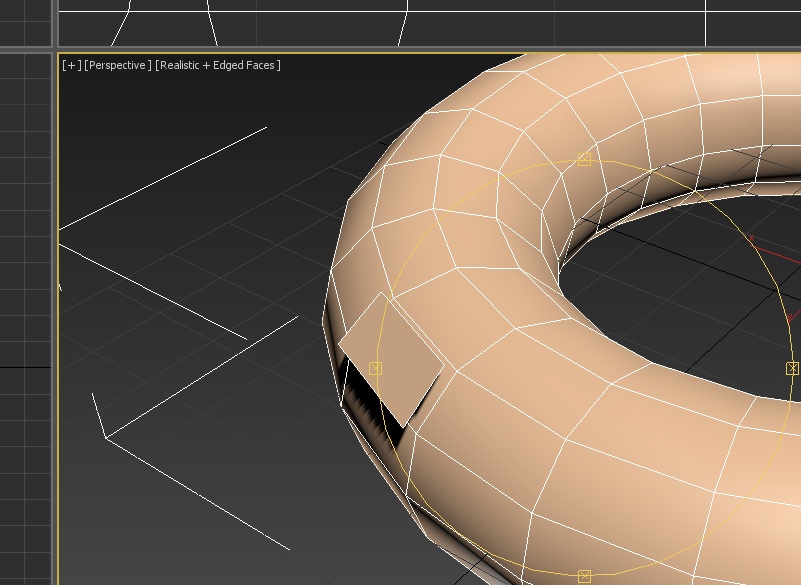Open the Realistic + Edged Faces shading menu
801x585 pixels.
218,65
